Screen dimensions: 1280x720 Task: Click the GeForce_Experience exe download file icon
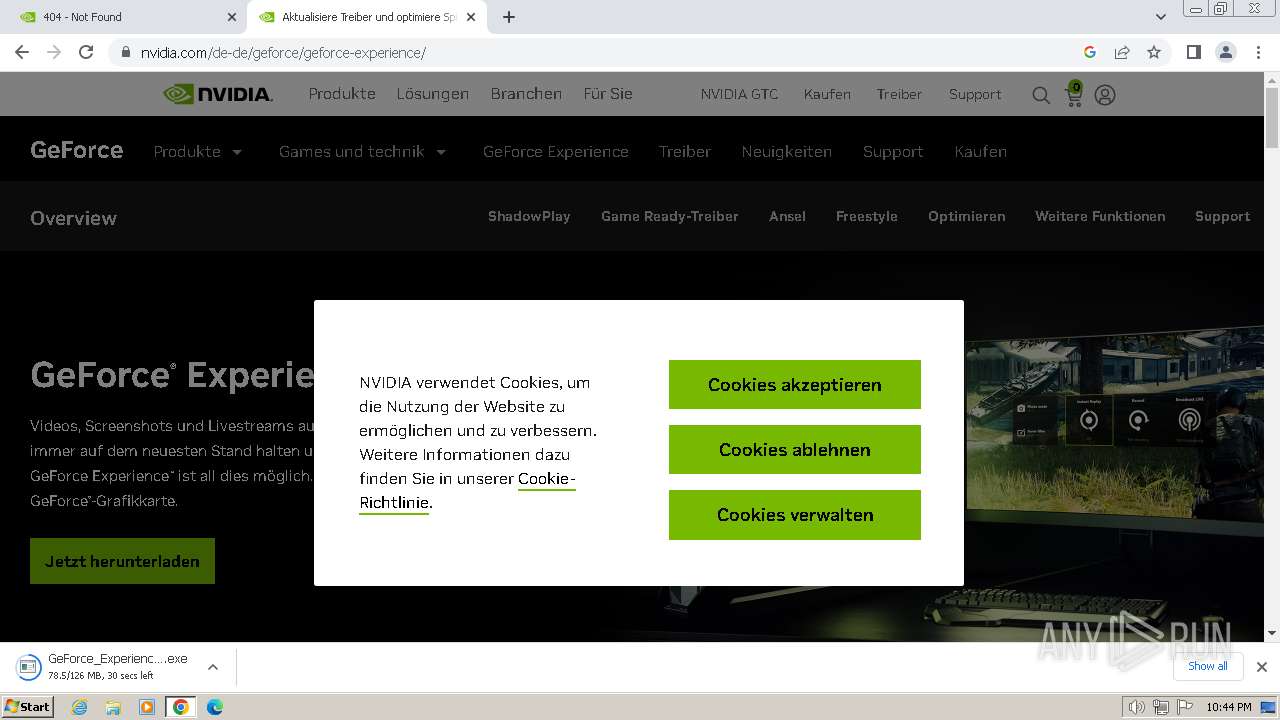click(28, 666)
